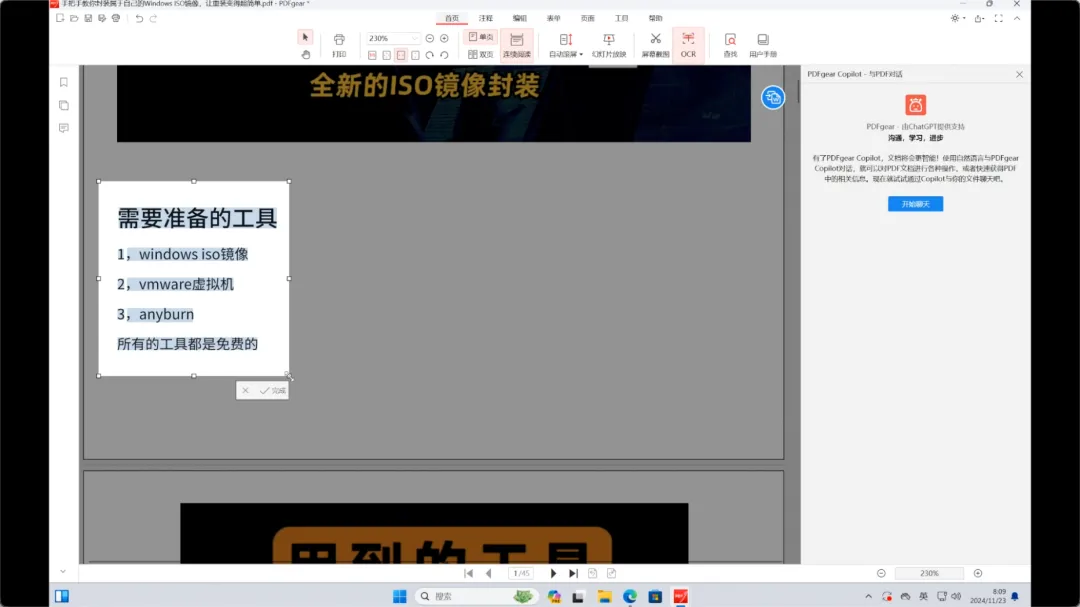Open the find (查找) tool
Image resolution: width=1080 pixels, height=607 pixels.
click(730, 45)
